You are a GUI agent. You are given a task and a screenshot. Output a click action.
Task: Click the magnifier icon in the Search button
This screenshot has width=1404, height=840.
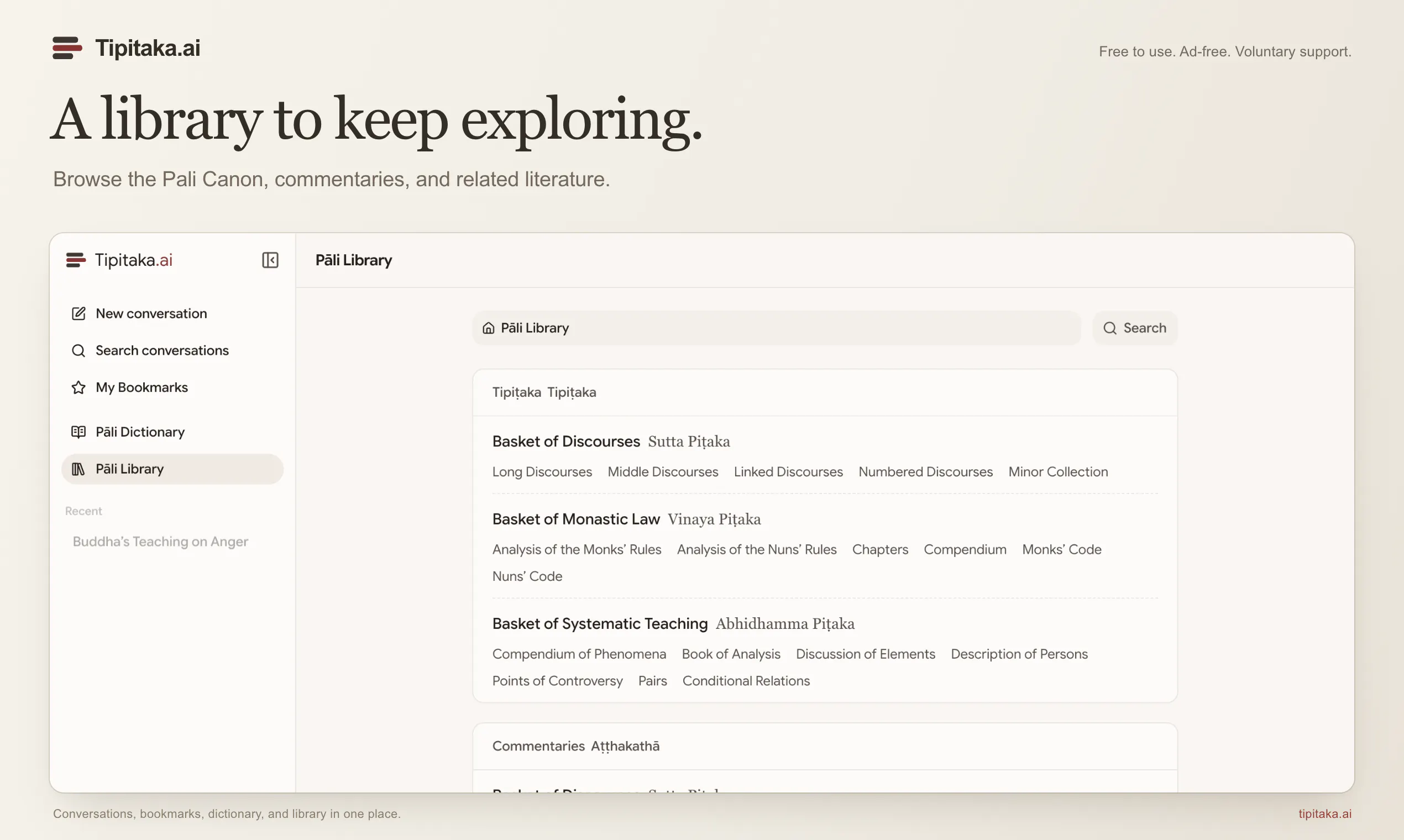pyautogui.click(x=1109, y=328)
